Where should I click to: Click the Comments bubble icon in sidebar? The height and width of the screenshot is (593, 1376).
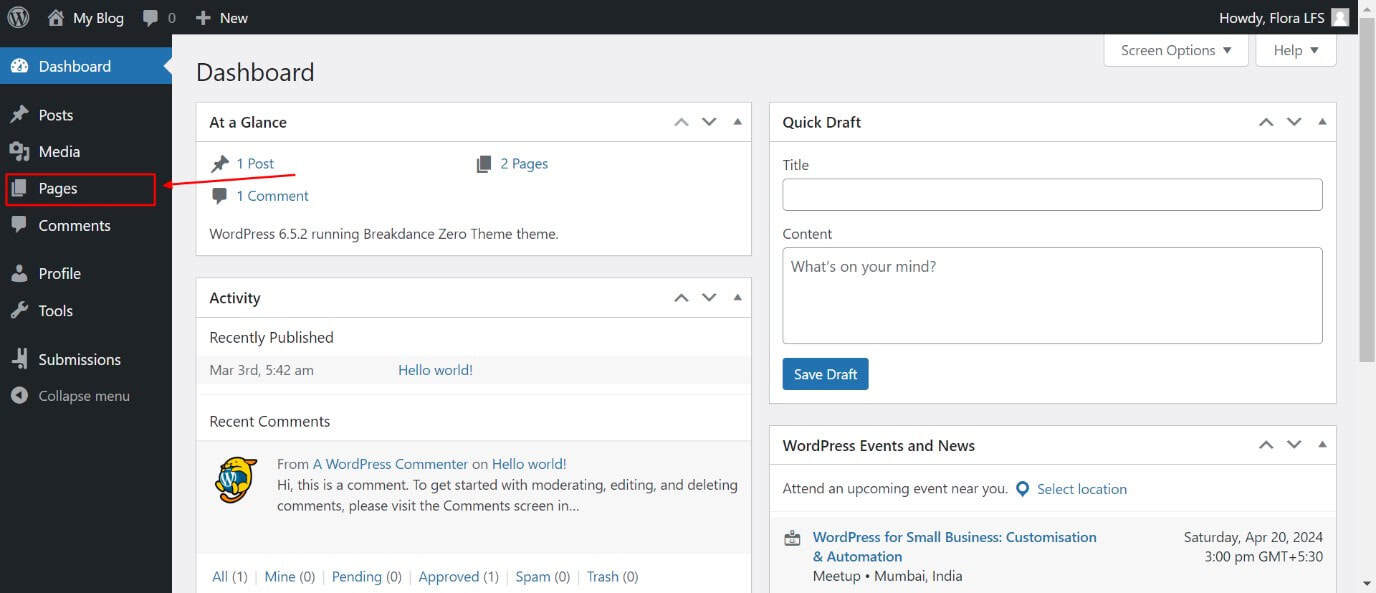pyautogui.click(x=19, y=225)
